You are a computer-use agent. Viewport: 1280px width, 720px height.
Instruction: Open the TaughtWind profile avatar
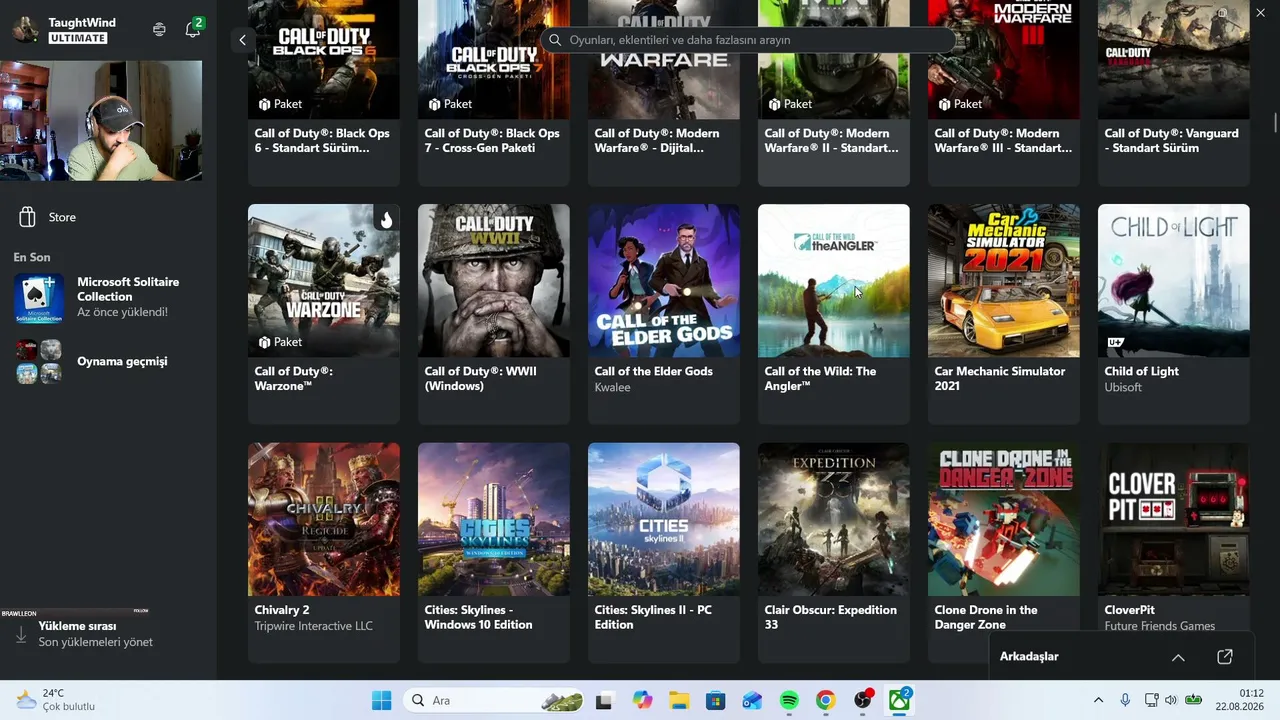[x=26, y=29]
